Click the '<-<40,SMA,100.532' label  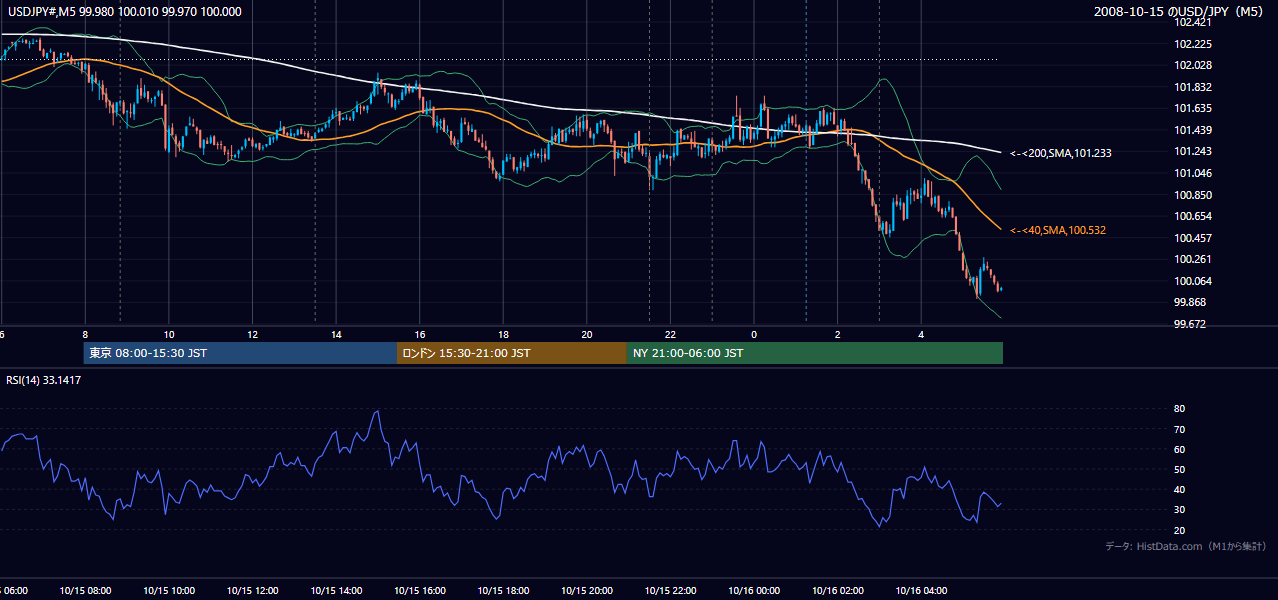[1058, 230]
